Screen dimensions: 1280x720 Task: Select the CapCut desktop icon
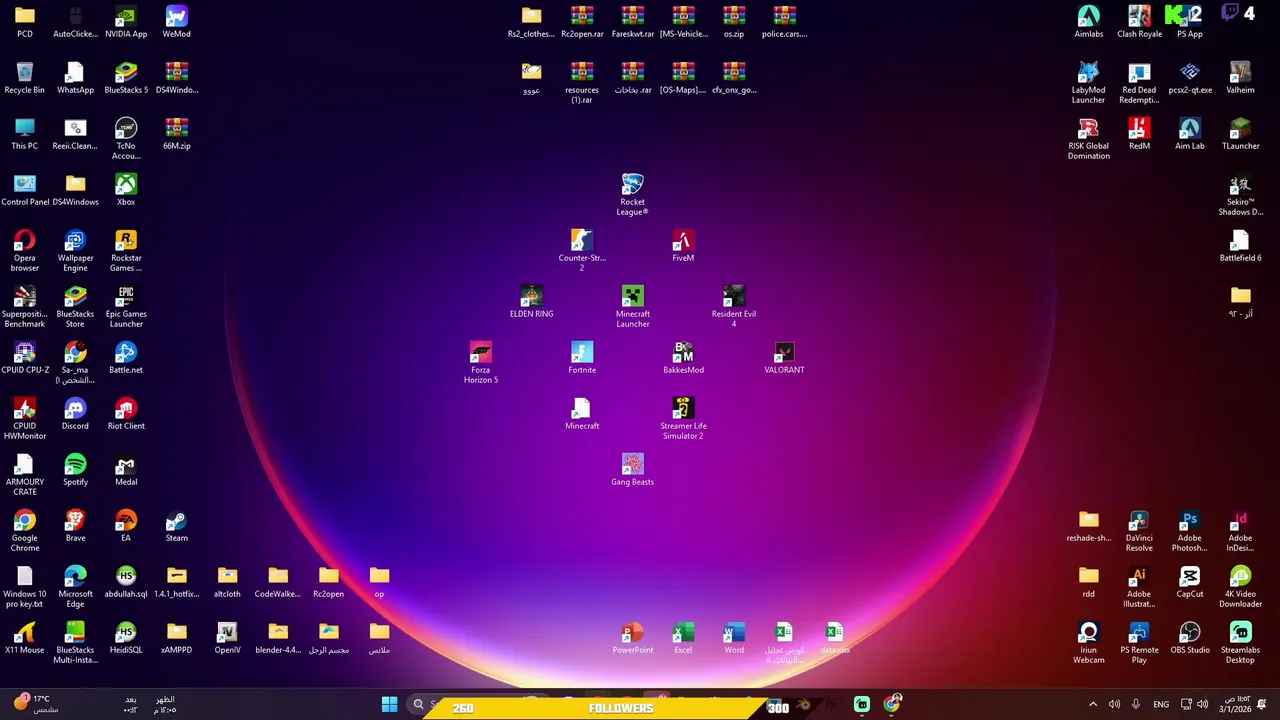click(1190, 582)
